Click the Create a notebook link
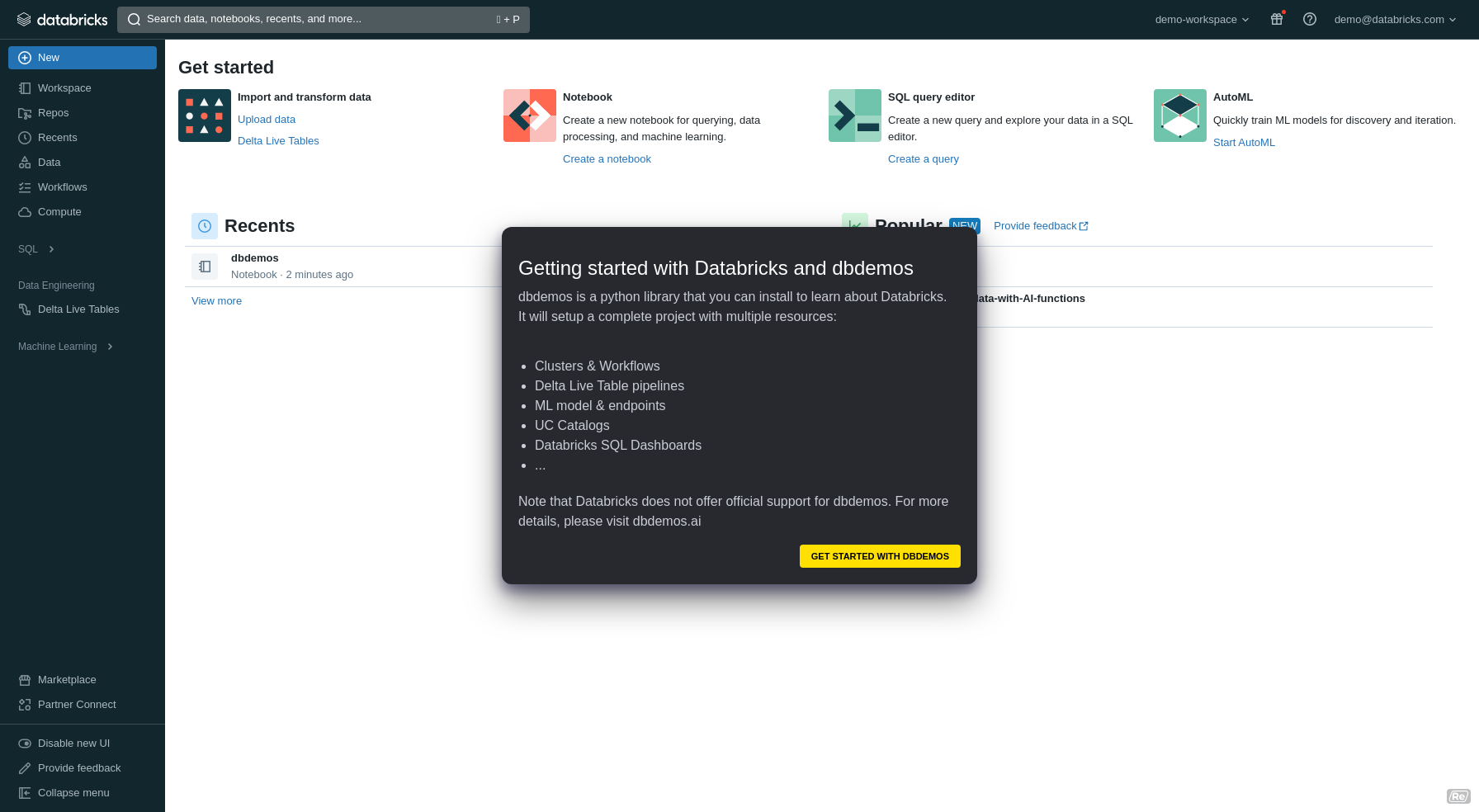This screenshot has height=812, width=1479. click(607, 158)
